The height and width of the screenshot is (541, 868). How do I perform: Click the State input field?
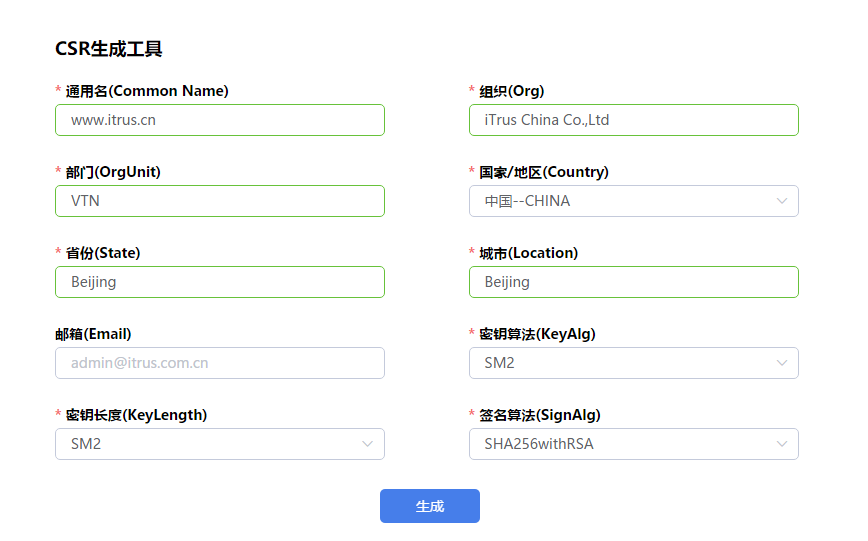tap(220, 282)
